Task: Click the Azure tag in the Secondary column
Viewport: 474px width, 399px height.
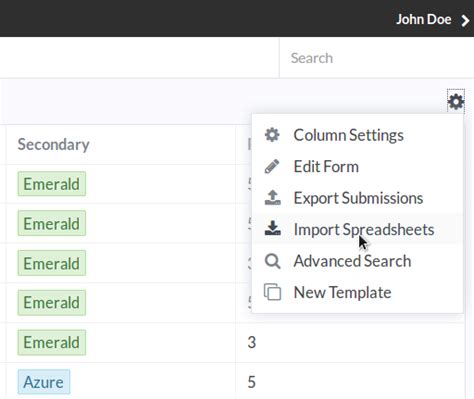Action: tap(44, 382)
